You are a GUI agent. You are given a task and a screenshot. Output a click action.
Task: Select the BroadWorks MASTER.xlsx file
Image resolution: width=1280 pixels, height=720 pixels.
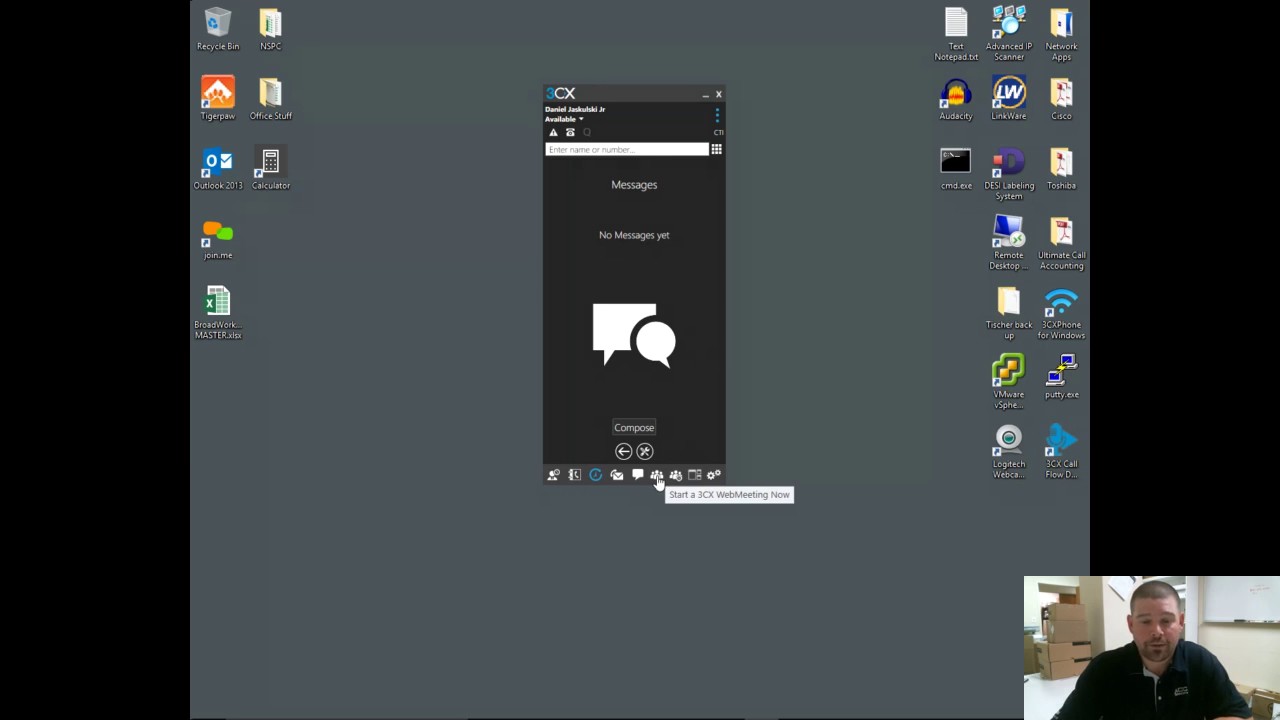point(218,312)
